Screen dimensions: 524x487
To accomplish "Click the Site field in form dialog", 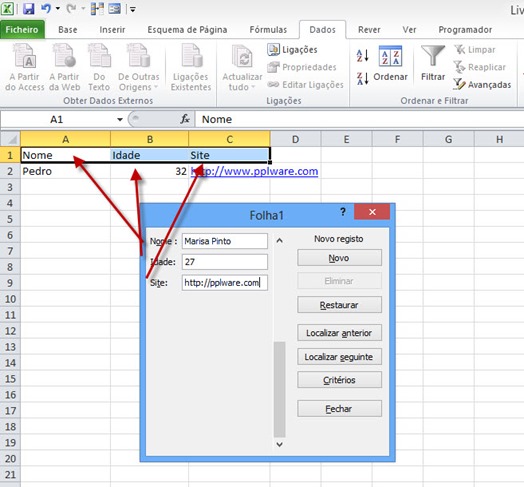I will [225, 283].
